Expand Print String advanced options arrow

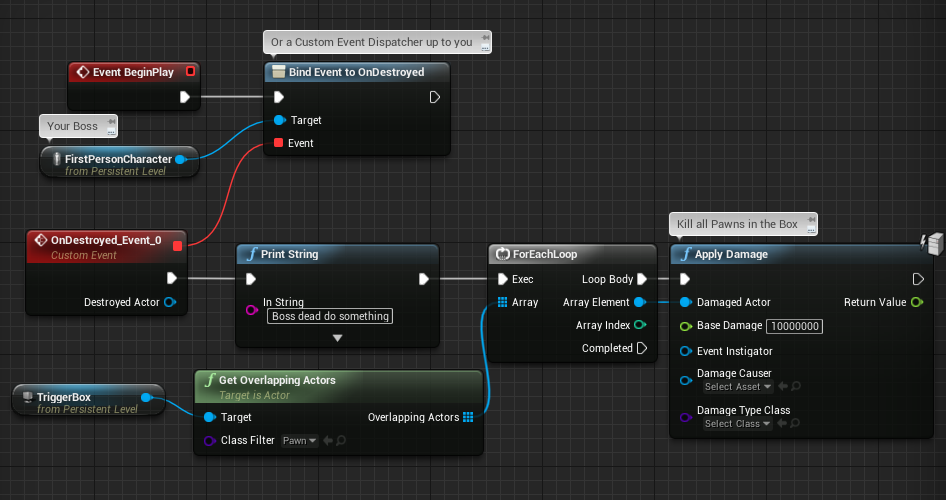[337, 338]
